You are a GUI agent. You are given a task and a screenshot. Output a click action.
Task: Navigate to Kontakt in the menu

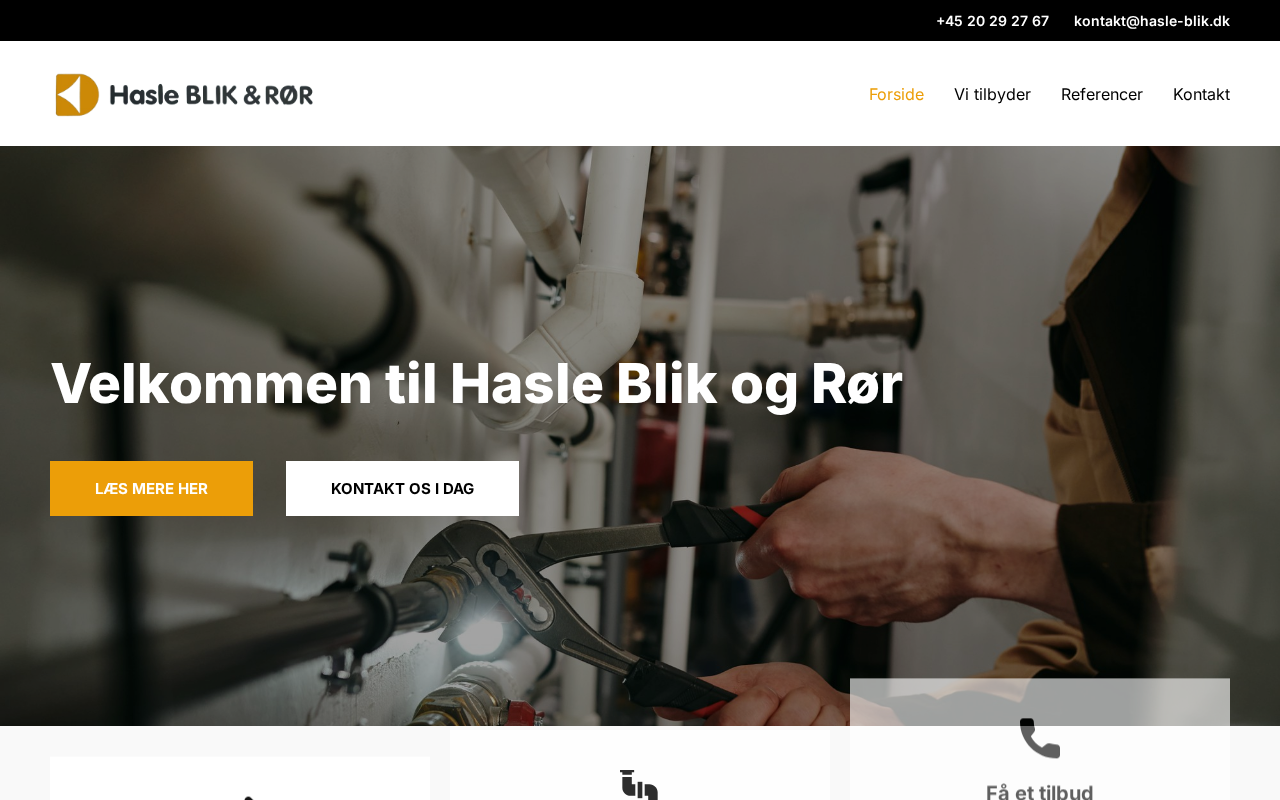tap(1201, 94)
